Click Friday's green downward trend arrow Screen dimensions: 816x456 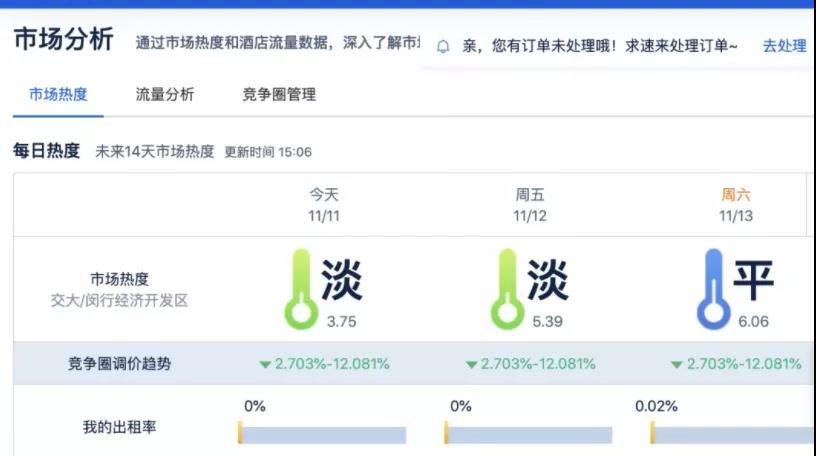471,365
